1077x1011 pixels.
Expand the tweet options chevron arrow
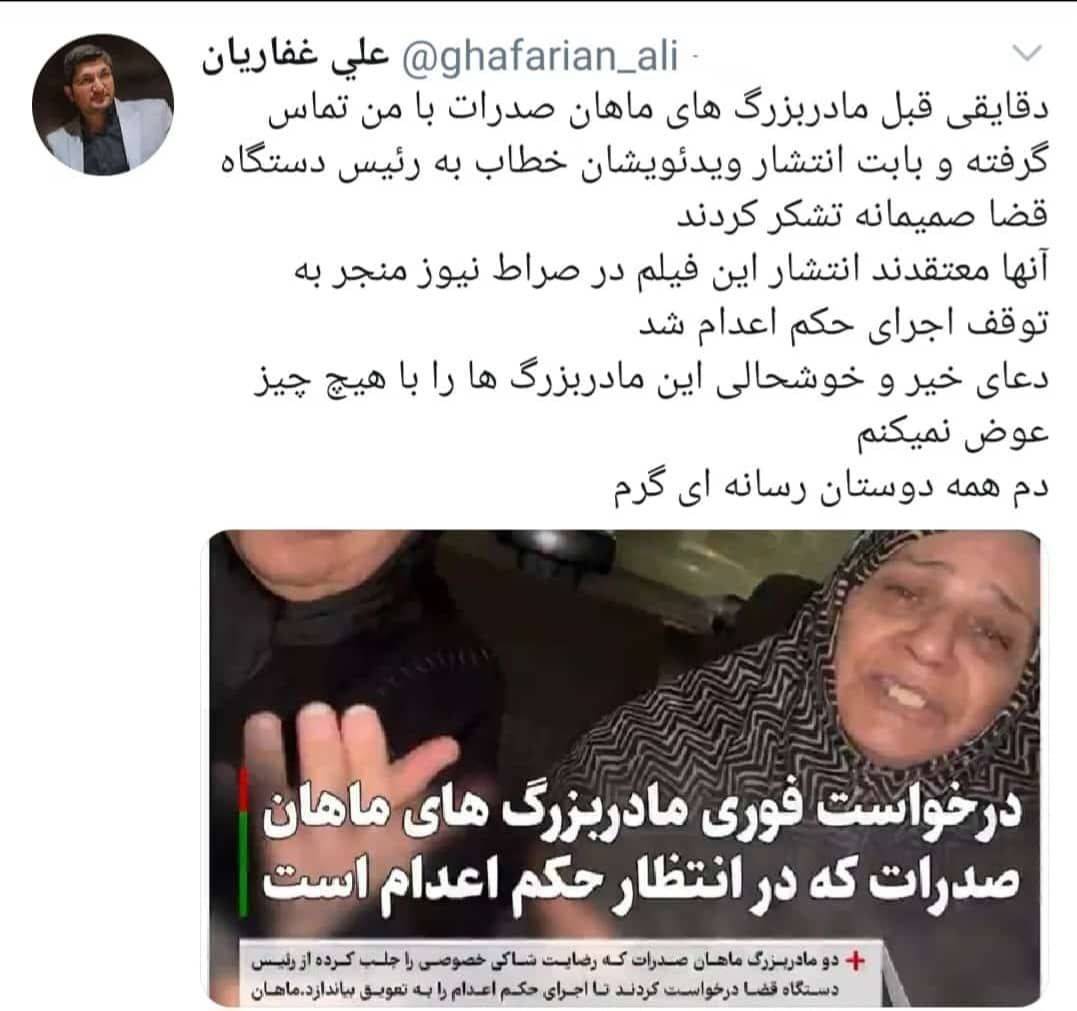pos(1027,54)
